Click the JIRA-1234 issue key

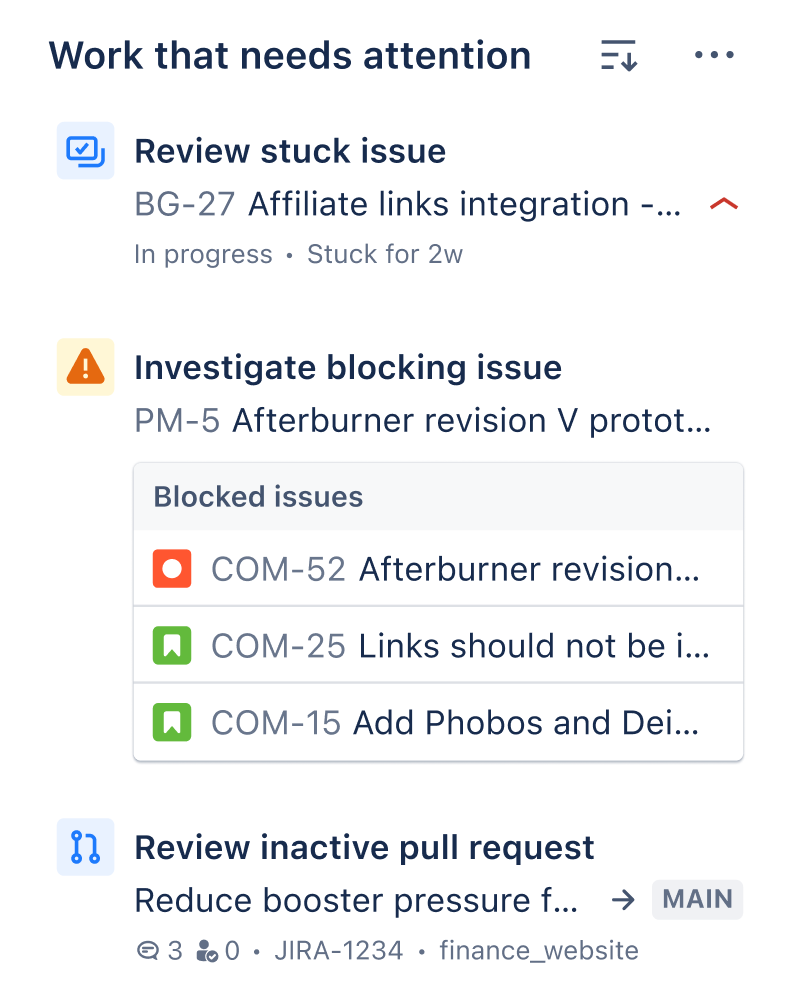pyautogui.click(x=340, y=950)
